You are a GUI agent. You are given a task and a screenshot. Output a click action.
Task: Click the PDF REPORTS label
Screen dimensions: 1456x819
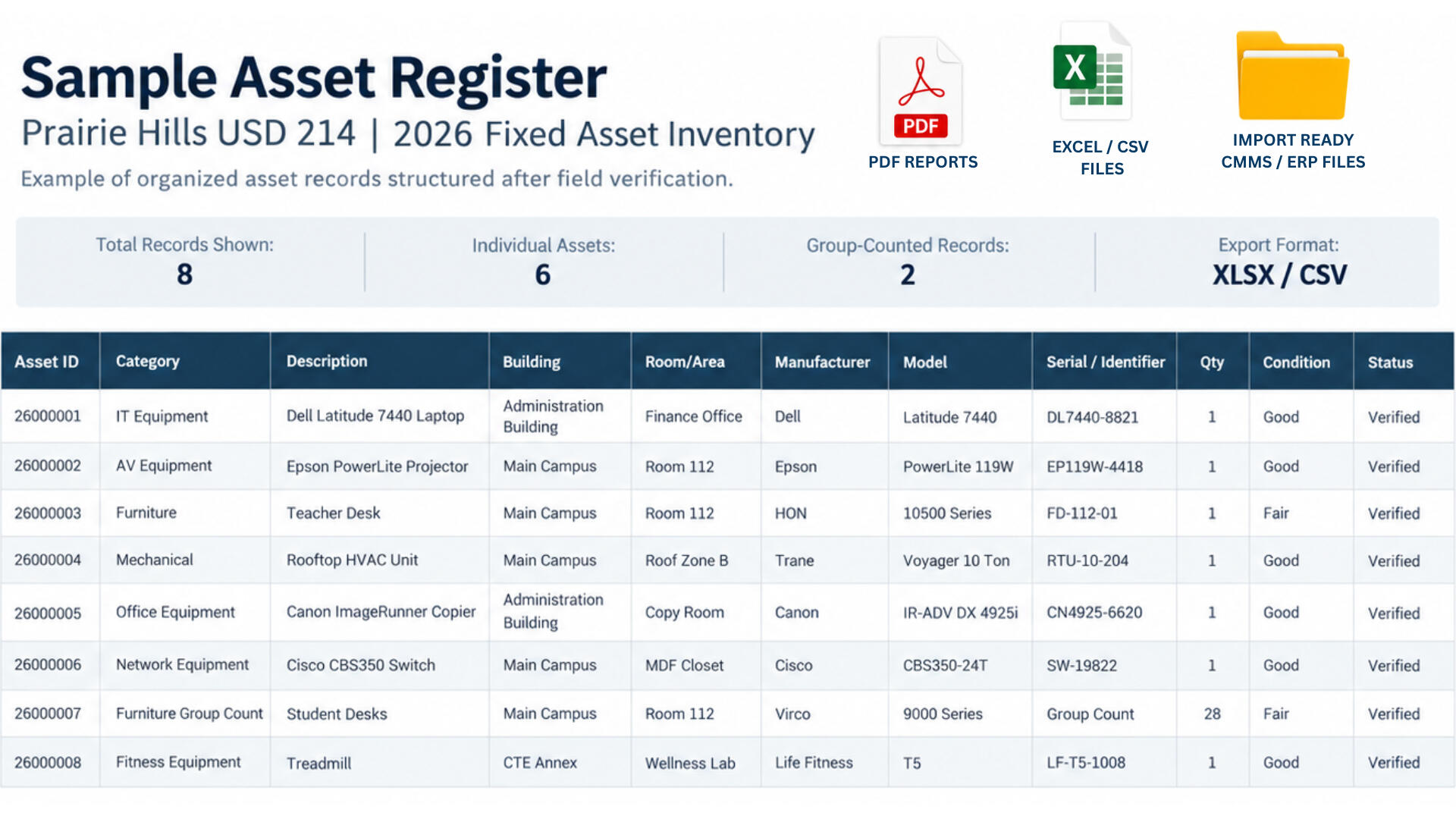923,162
